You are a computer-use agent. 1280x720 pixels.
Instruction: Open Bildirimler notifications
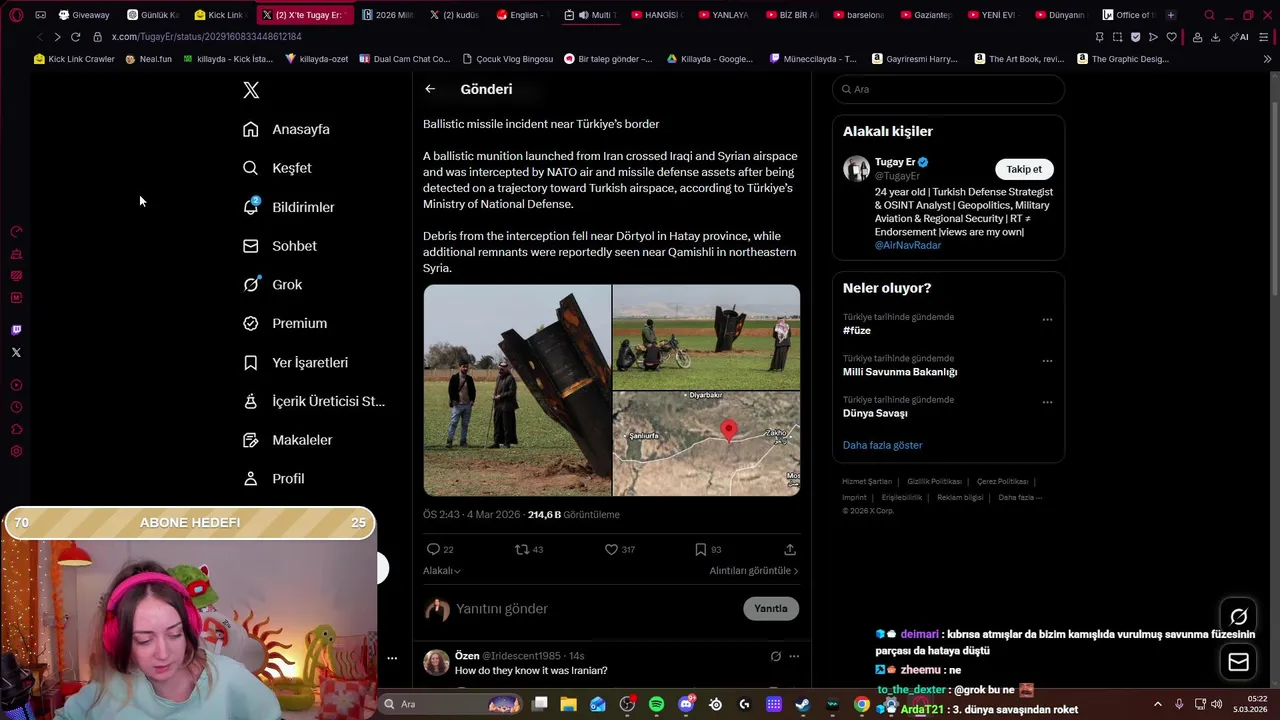(290, 207)
